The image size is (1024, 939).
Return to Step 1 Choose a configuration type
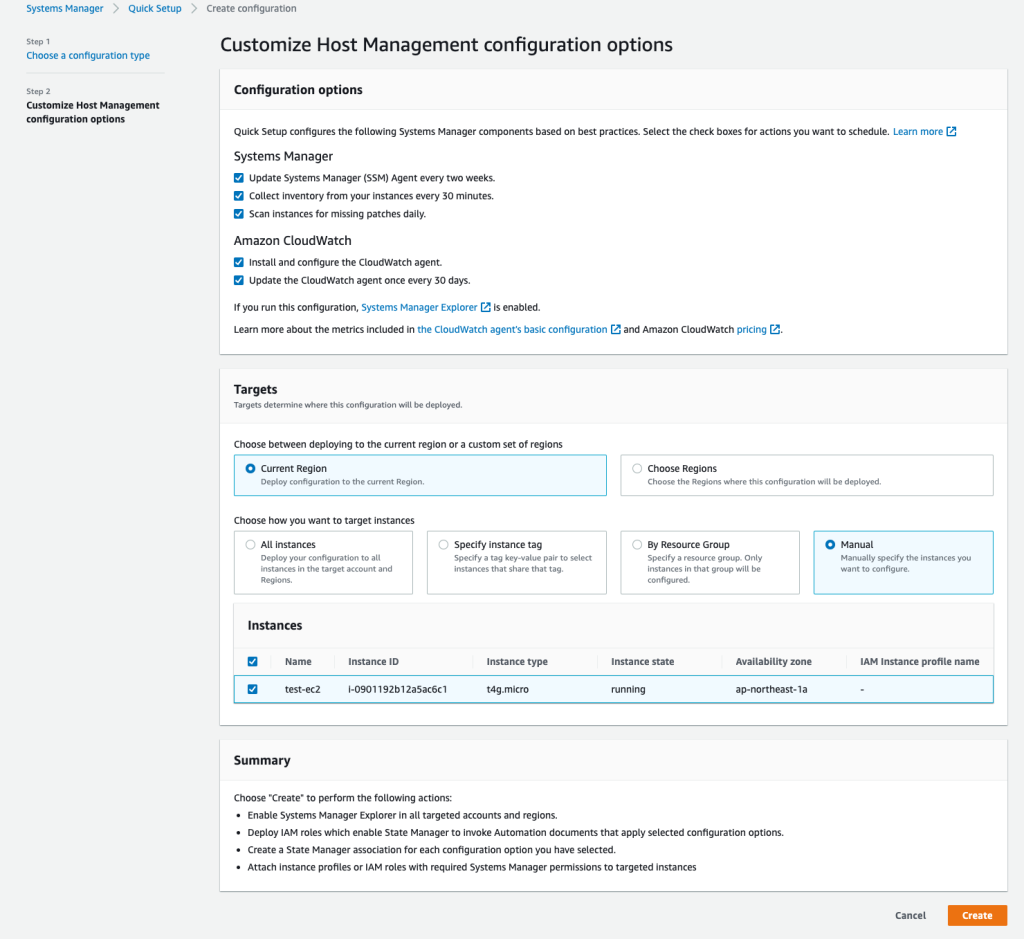click(x=88, y=56)
